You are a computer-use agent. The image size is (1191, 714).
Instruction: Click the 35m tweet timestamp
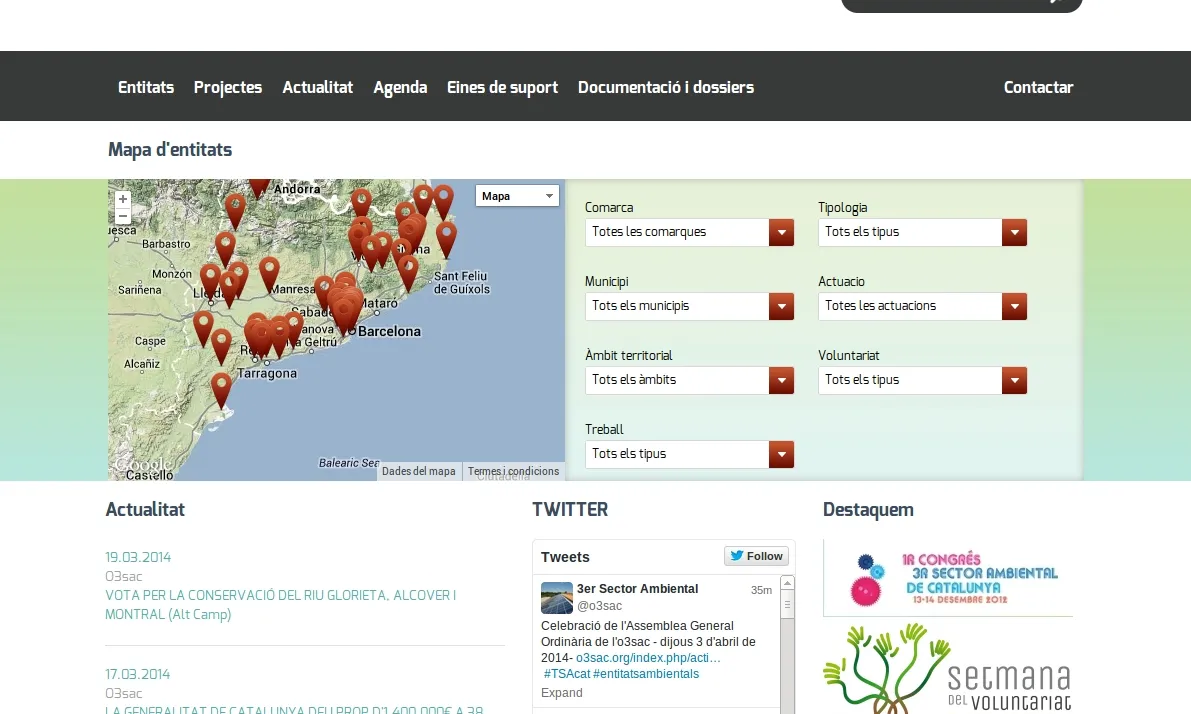tap(761, 590)
